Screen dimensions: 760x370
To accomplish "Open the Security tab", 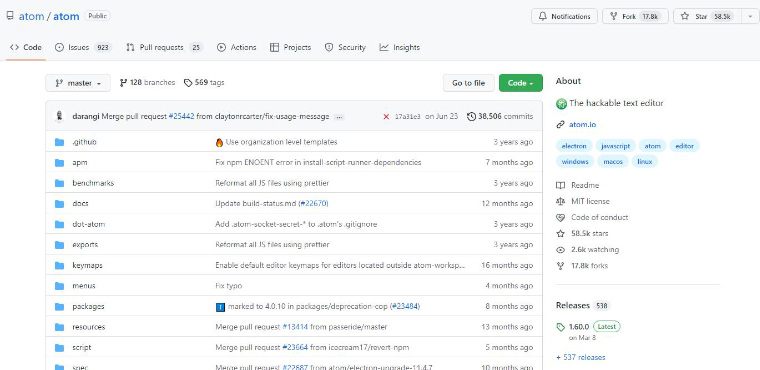I will [345, 48].
